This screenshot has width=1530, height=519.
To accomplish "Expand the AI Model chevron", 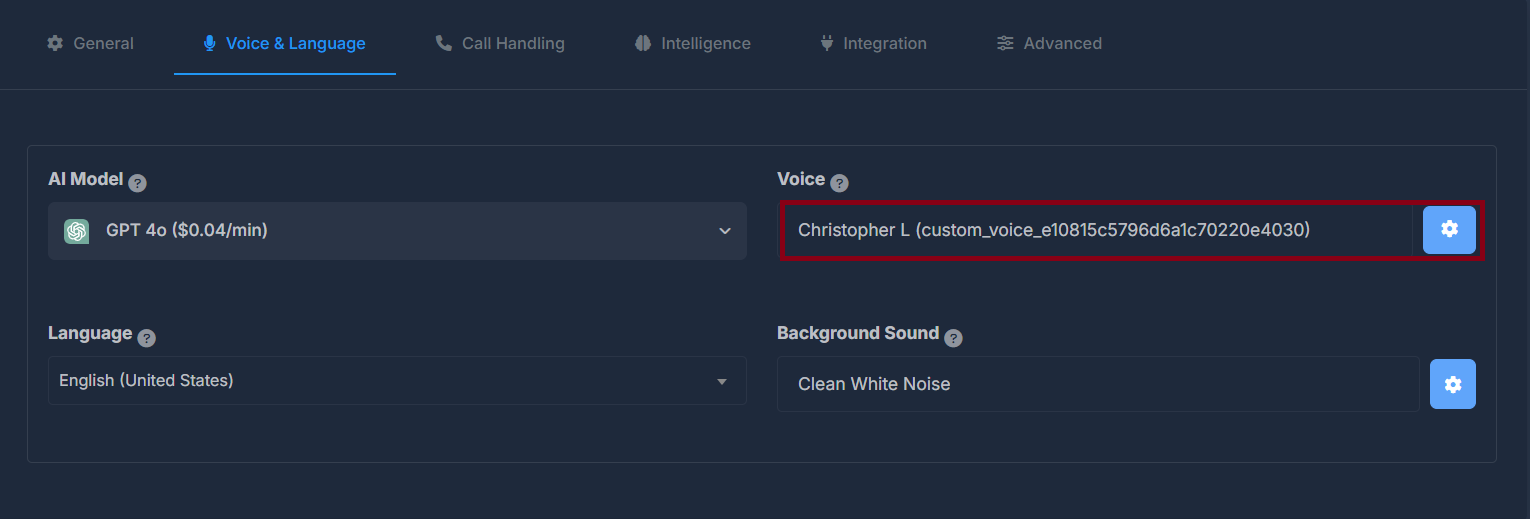I will [x=725, y=231].
